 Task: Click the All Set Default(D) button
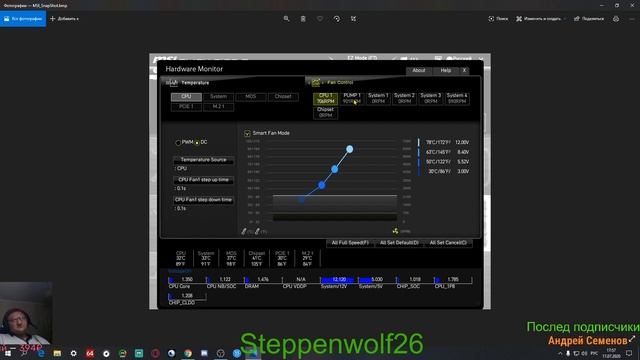pos(399,243)
